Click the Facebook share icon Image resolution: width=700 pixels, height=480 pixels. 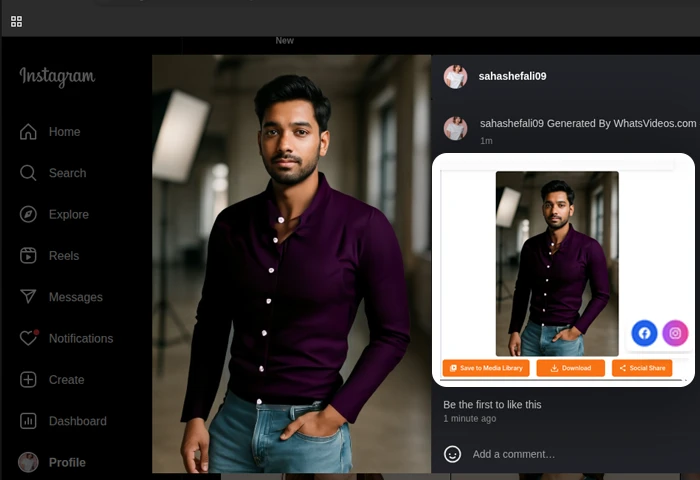[644, 333]
